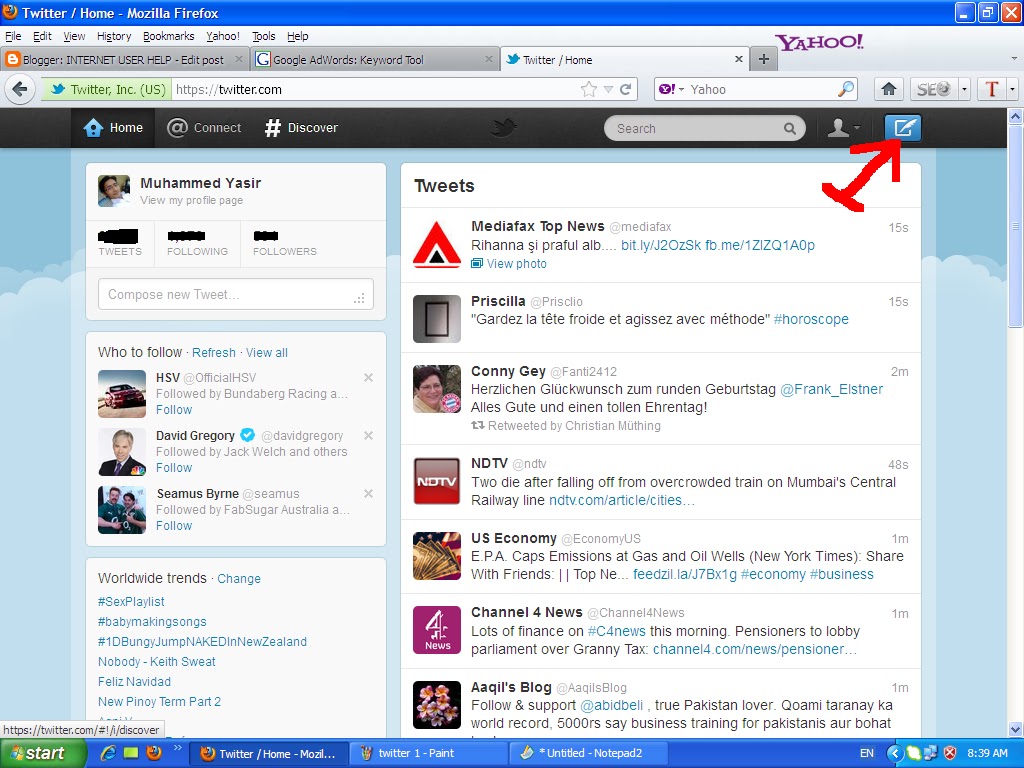Screen dimensions: 1024x768
Task: Dismiss Seamus Byrne suggestion with X
Action: click(368, 493)
